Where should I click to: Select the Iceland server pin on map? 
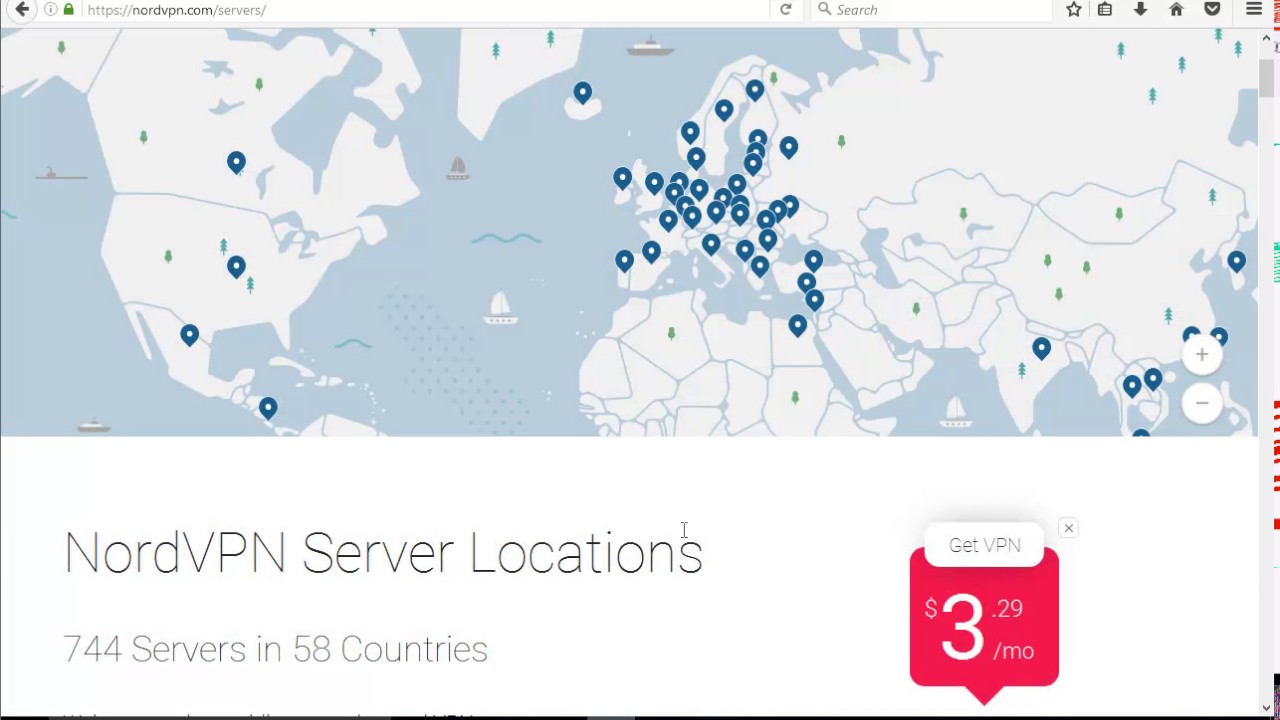(583, 93)
